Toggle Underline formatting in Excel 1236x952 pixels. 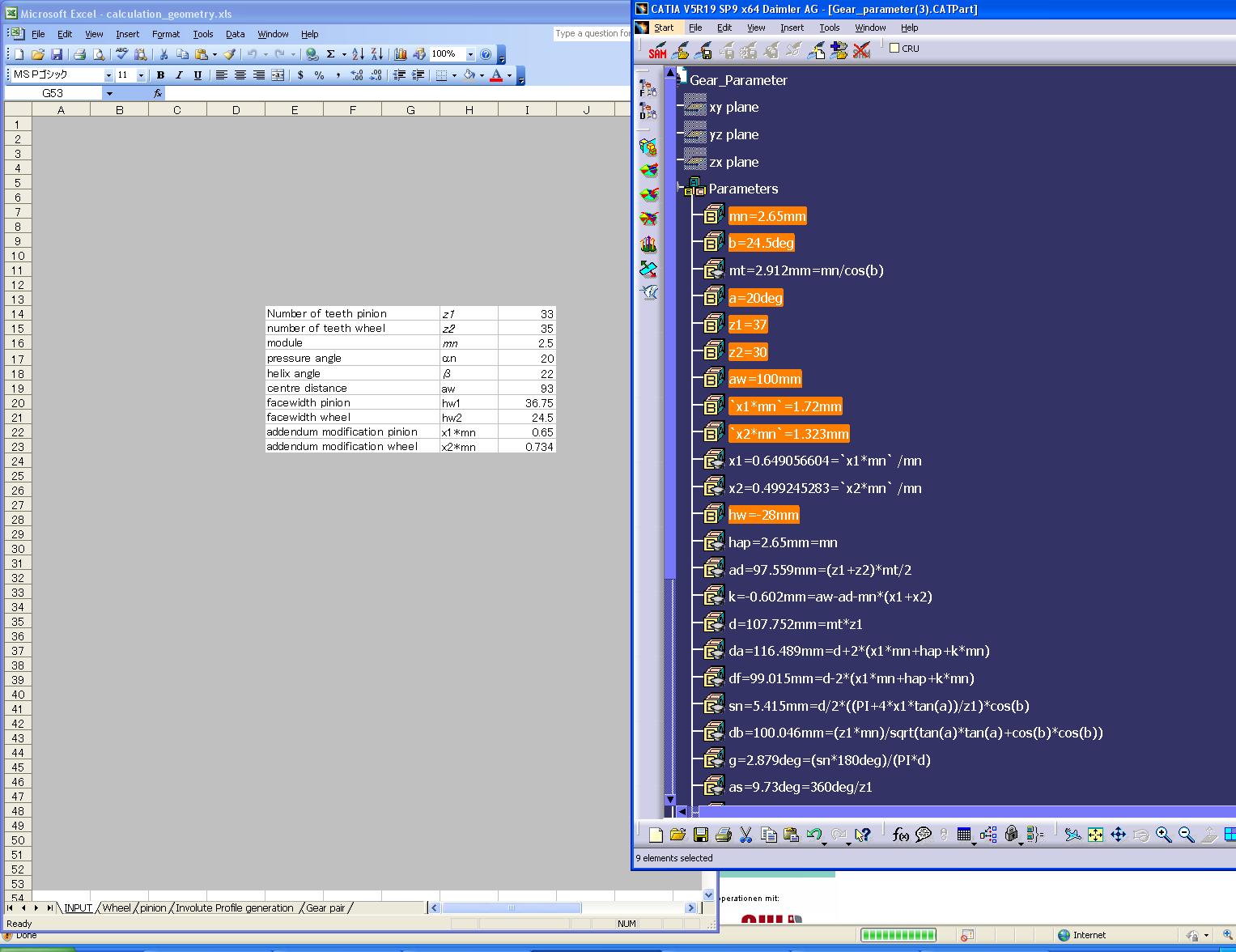click(x=198, y=75)
